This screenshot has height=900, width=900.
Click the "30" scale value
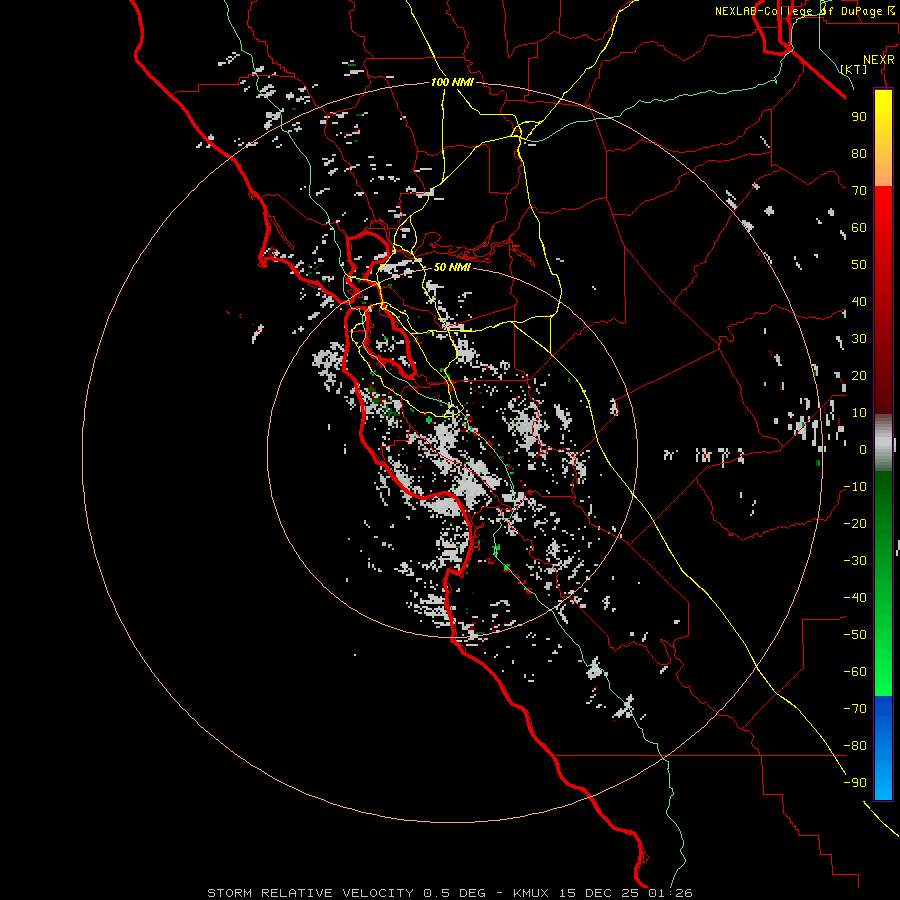point(859,339)
